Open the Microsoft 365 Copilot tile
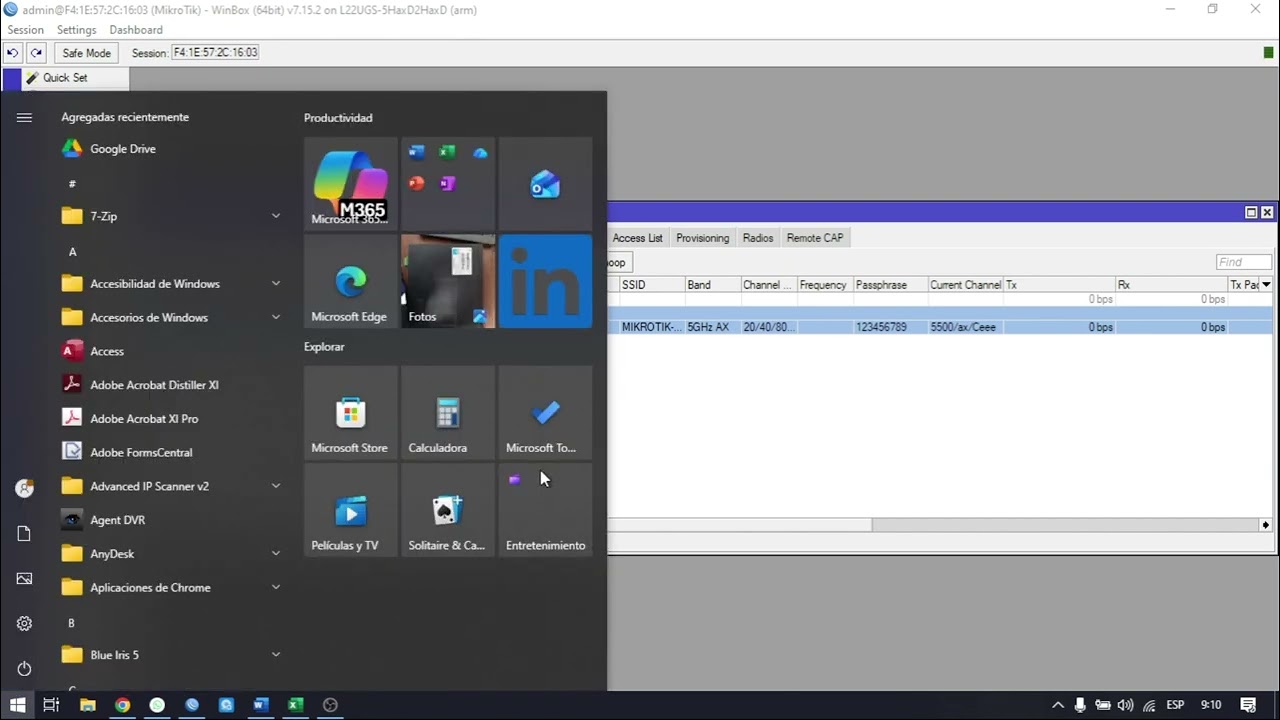Viewport: 1280px width, 720px height. [x=350, y=184]
